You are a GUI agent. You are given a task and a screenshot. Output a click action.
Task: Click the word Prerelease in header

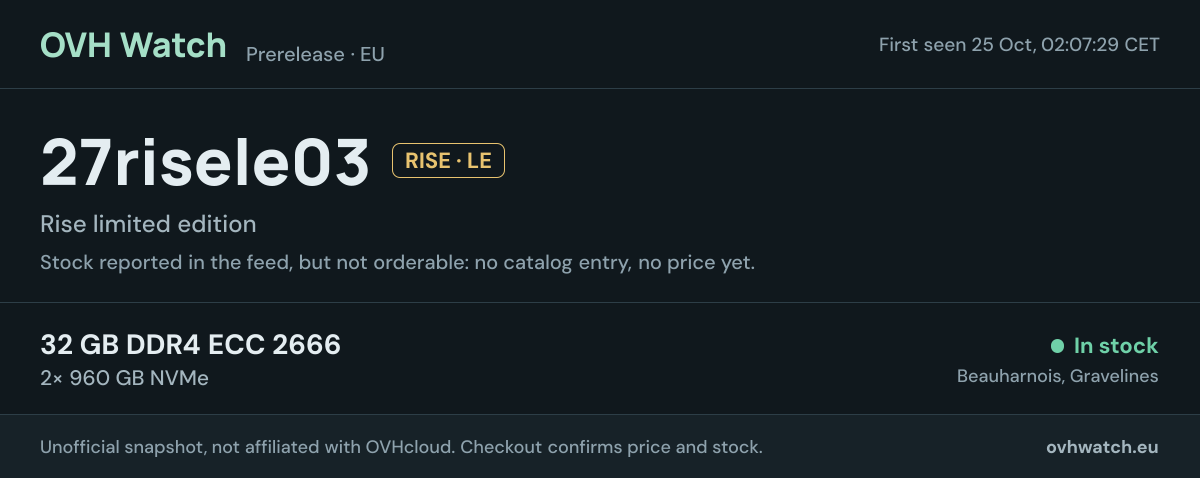295,54
